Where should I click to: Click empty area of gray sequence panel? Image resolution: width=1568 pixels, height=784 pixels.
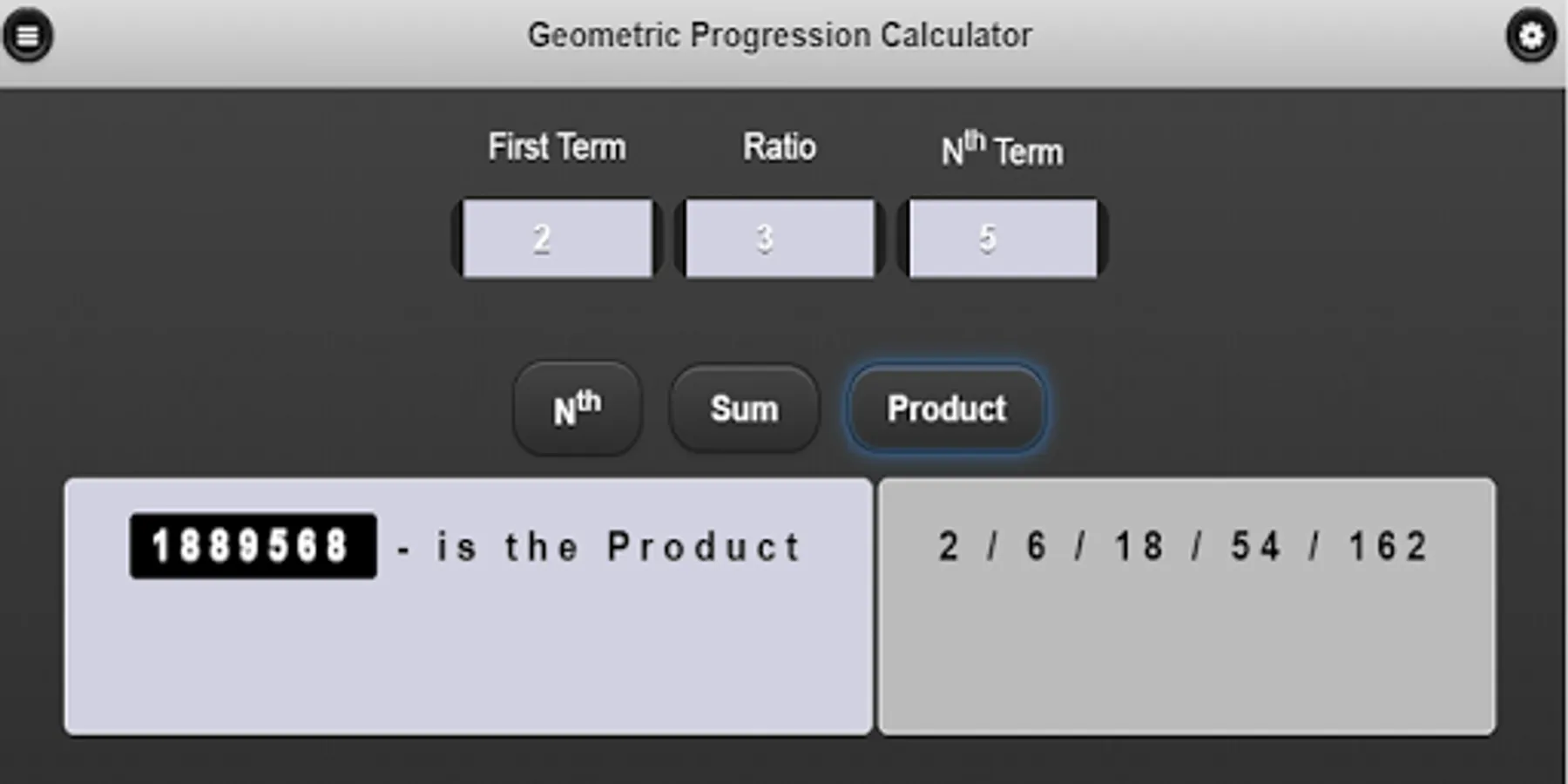pos(1186,662)
